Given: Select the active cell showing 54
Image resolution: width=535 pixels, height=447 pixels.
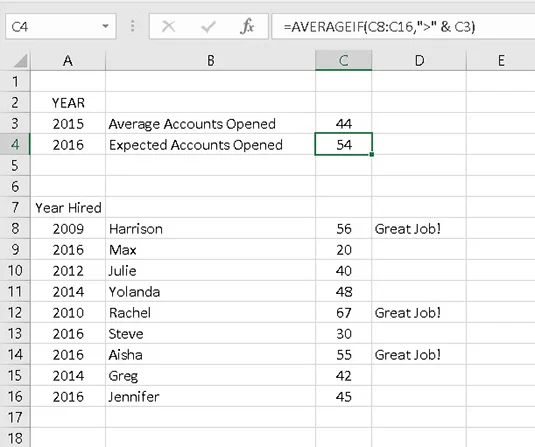Looking at the screenshot, I should click(344, 144).
